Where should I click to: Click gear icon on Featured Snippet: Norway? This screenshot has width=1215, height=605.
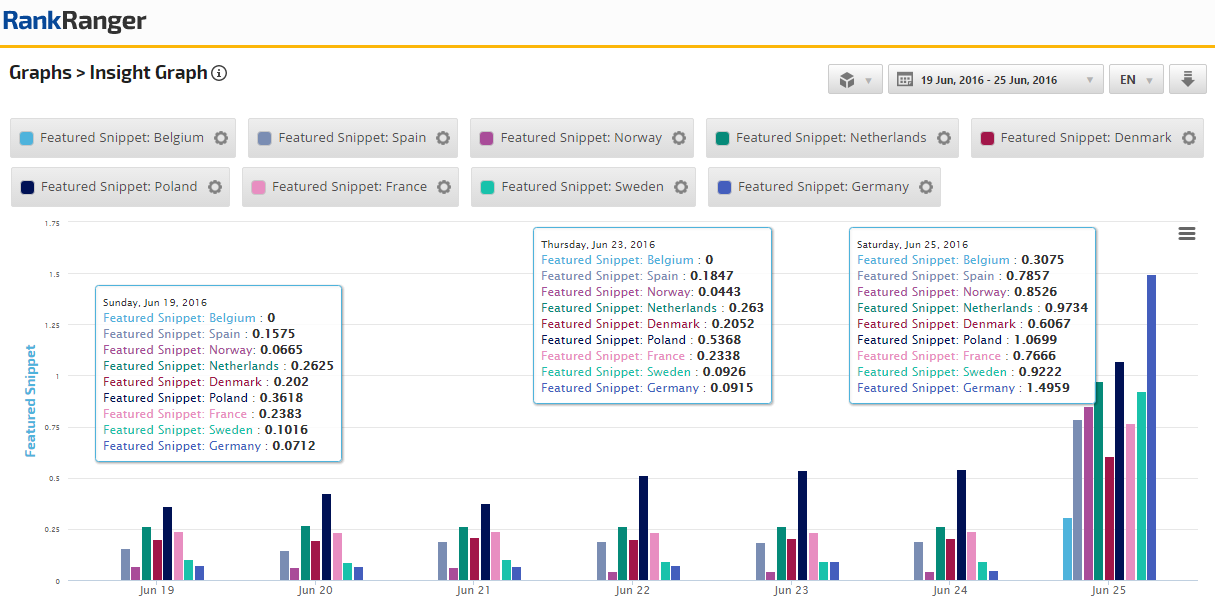(x=679, y=138)
